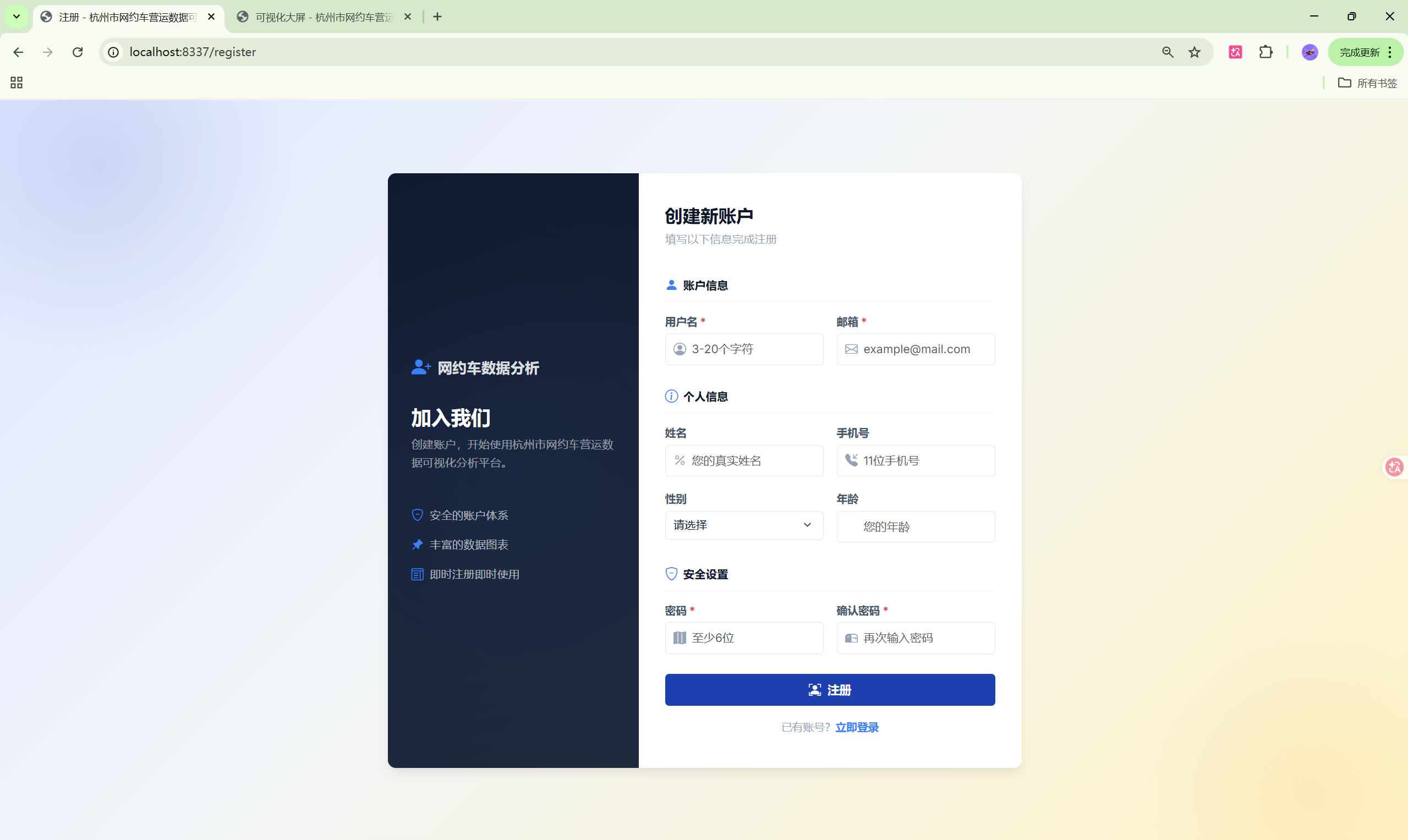
Task: Click the pin icon beside 丰富的数据图表
Action: [x=417, y=544]
